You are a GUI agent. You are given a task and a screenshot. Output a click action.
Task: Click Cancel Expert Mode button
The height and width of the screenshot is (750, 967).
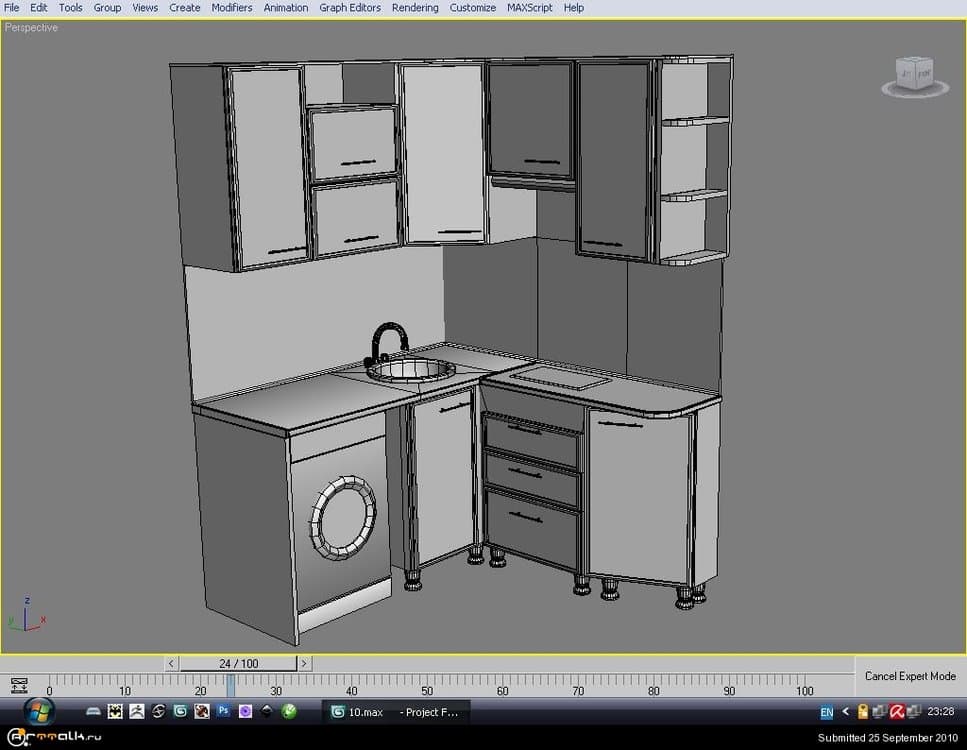click(909, 676)
